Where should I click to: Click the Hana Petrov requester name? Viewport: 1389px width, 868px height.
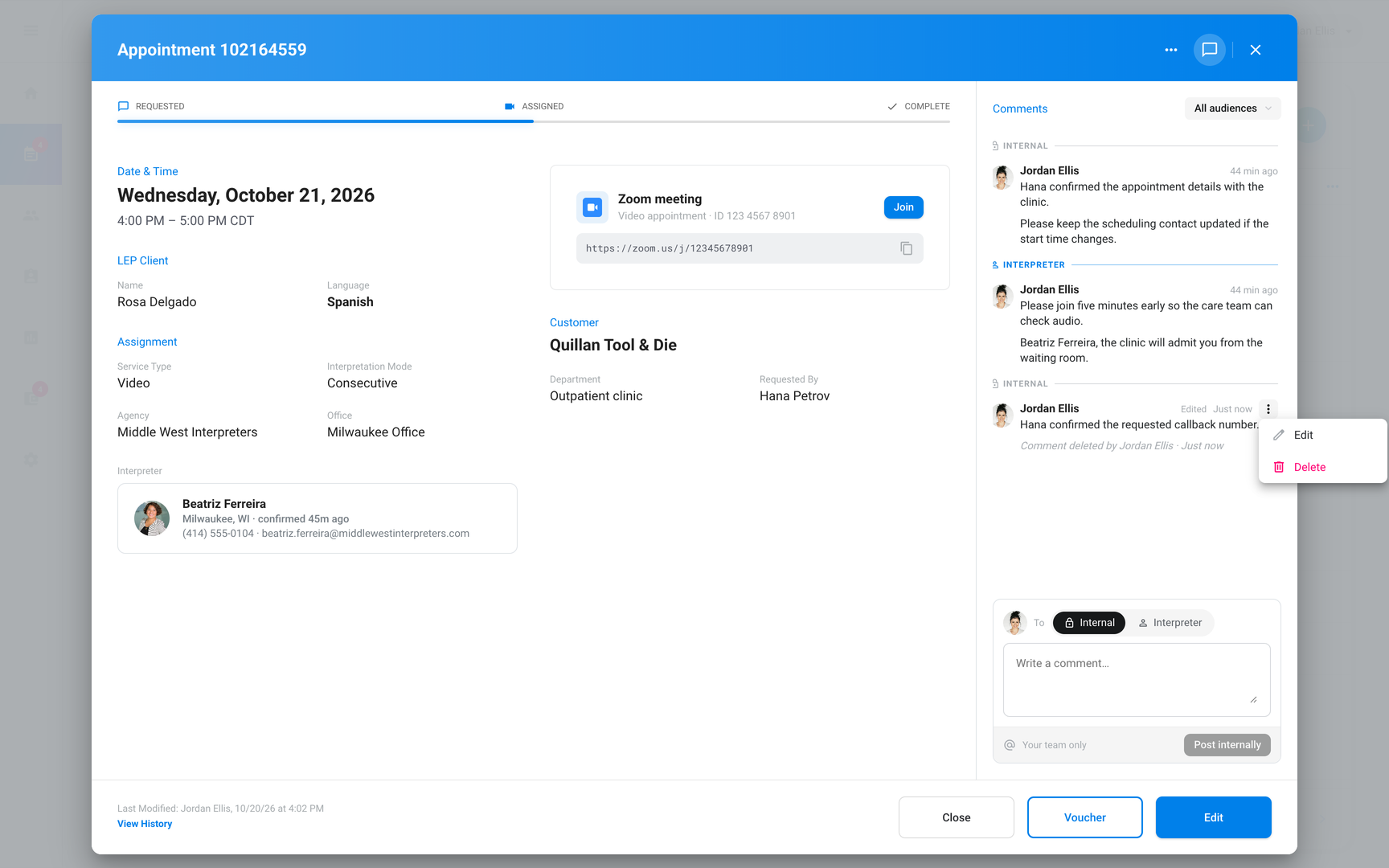(794, 396)
